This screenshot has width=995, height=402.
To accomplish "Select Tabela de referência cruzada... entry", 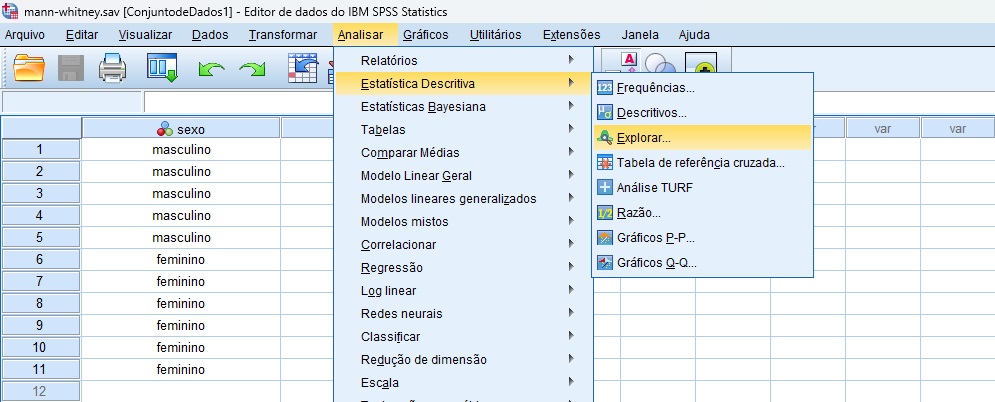I will point(702,163).
